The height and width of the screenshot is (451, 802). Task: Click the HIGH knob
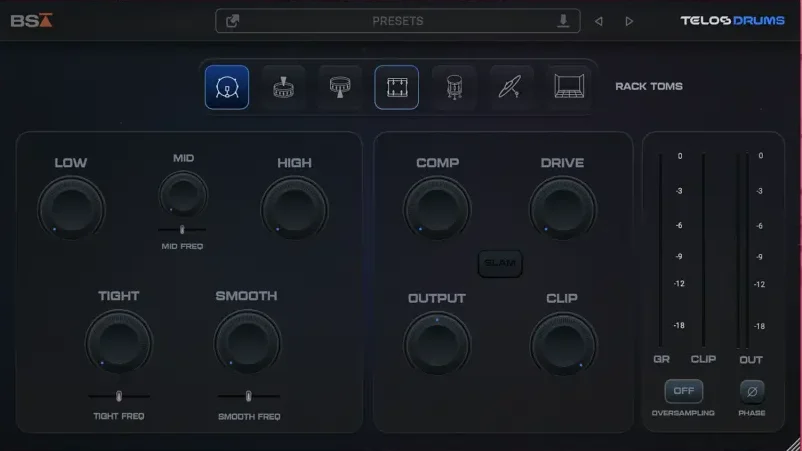(294, 209)
